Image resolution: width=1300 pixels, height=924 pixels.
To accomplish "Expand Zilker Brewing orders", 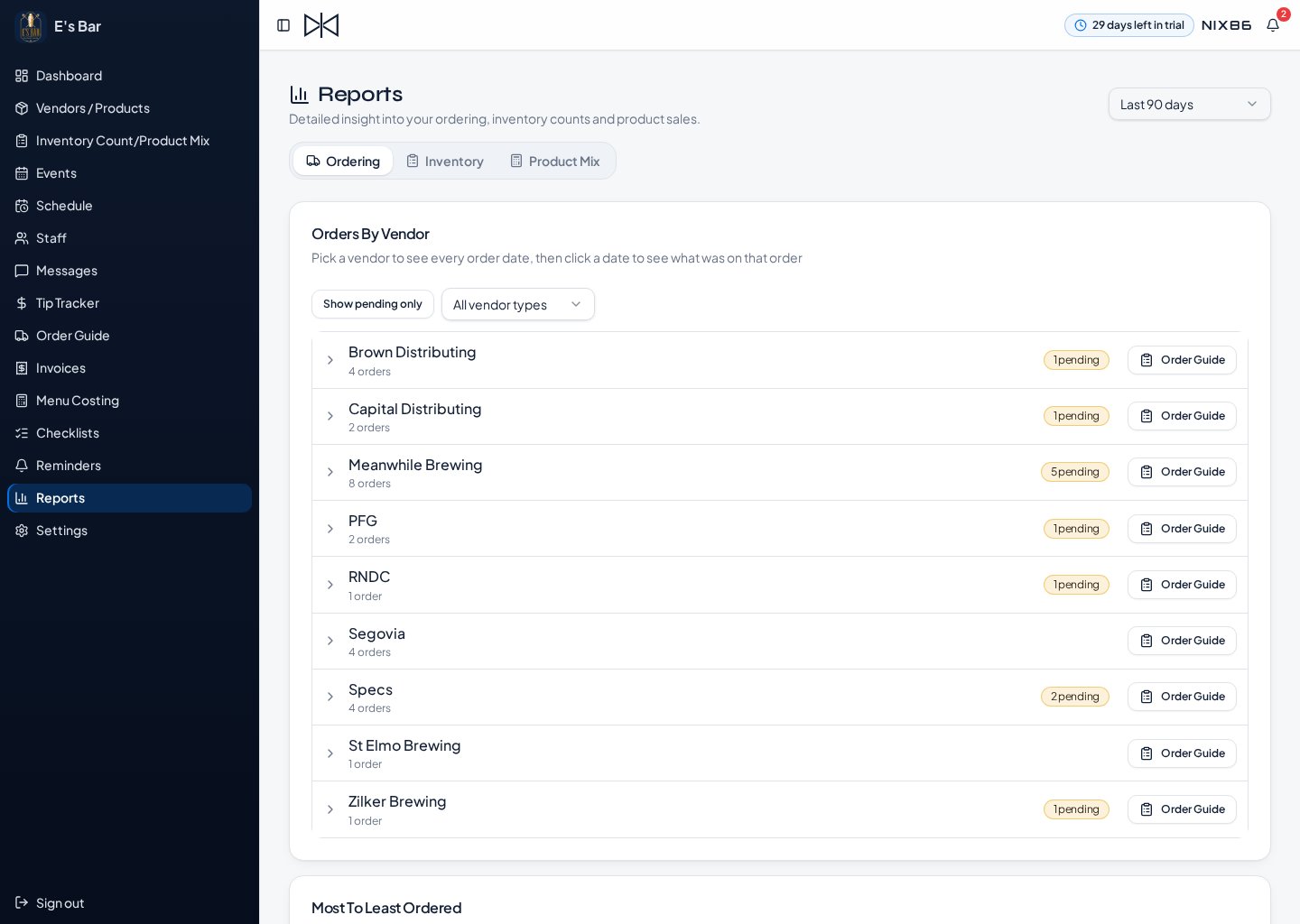I will [x=330, y=809].
